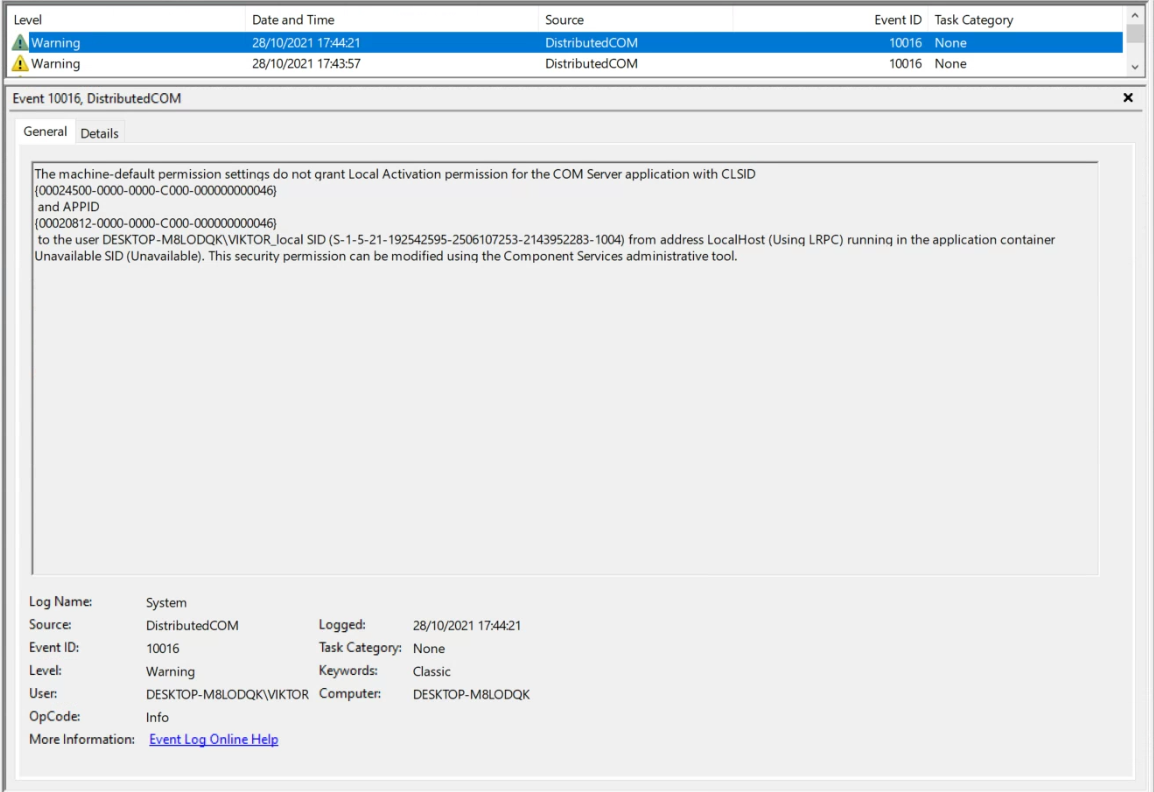Close the Event 10016 preview pane
This screenshot has height=792, width=1154.
click(1128, 98)
